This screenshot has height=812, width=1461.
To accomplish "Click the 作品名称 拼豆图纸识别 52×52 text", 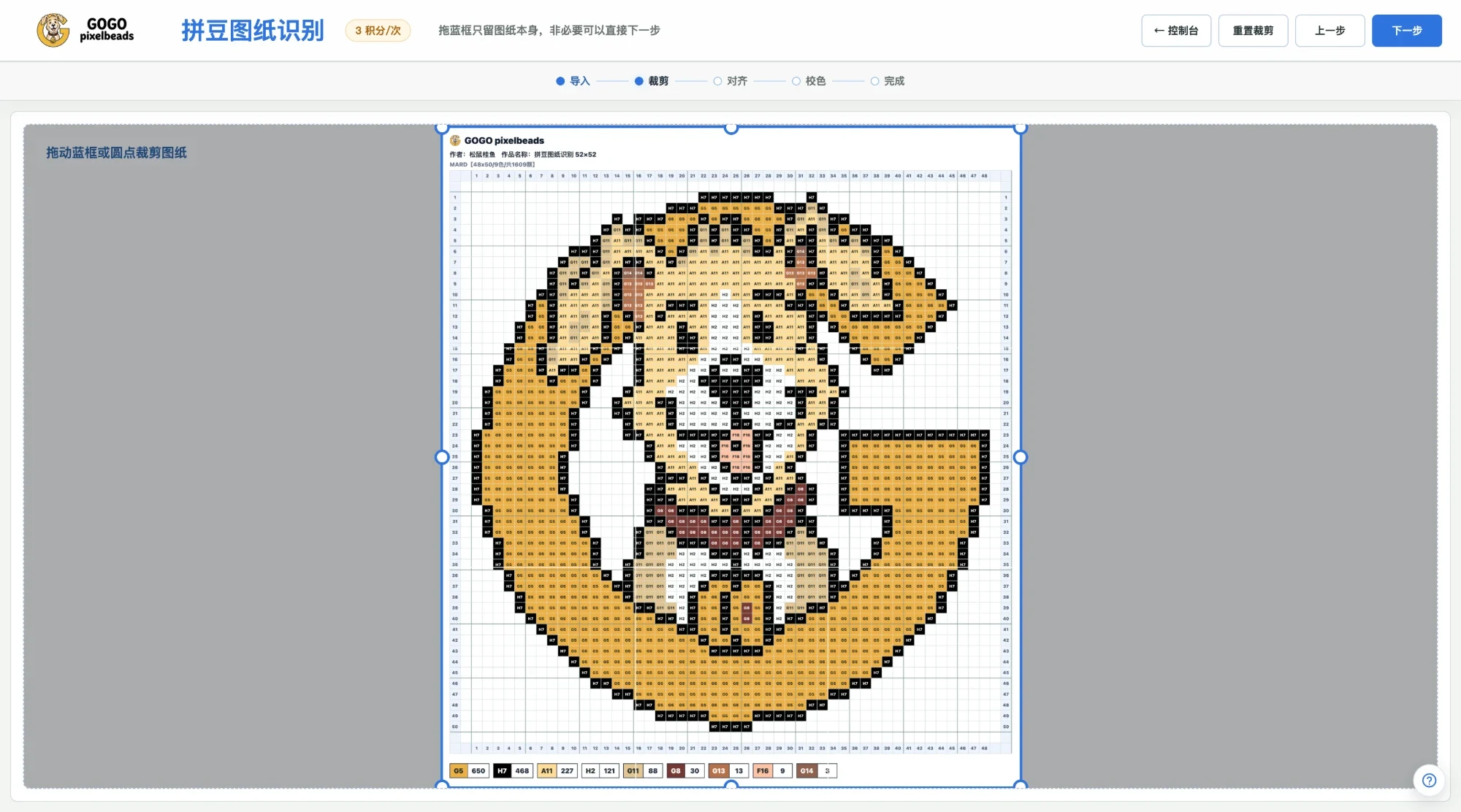I will click(549, 155).
